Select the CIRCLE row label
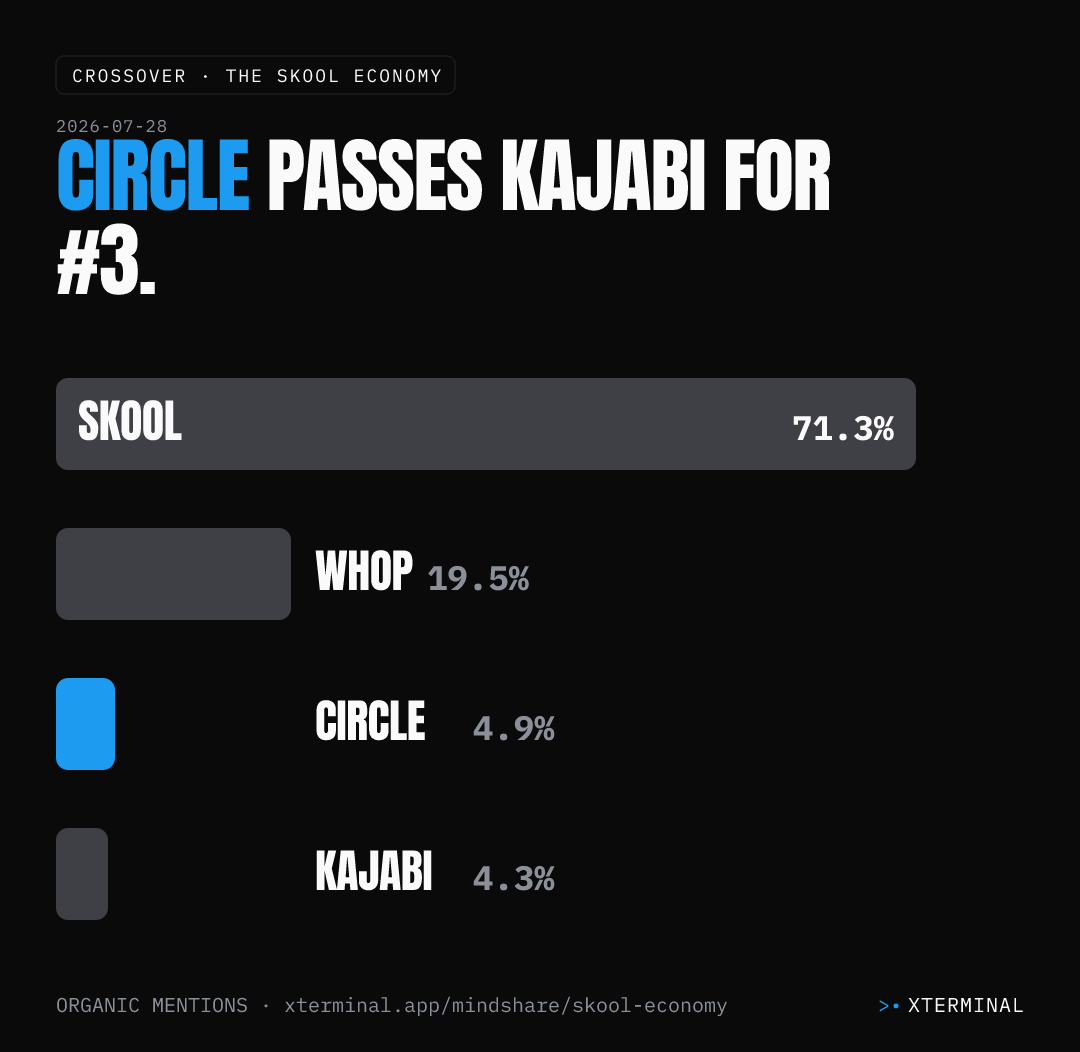Viewport: 1080px width, 1052px height. point(371,721)
